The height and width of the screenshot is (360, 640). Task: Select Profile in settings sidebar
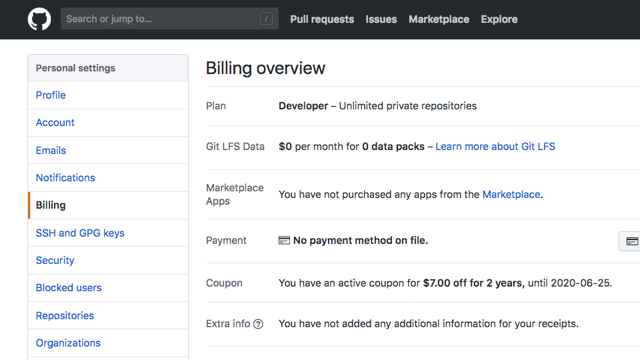point(108,95)
